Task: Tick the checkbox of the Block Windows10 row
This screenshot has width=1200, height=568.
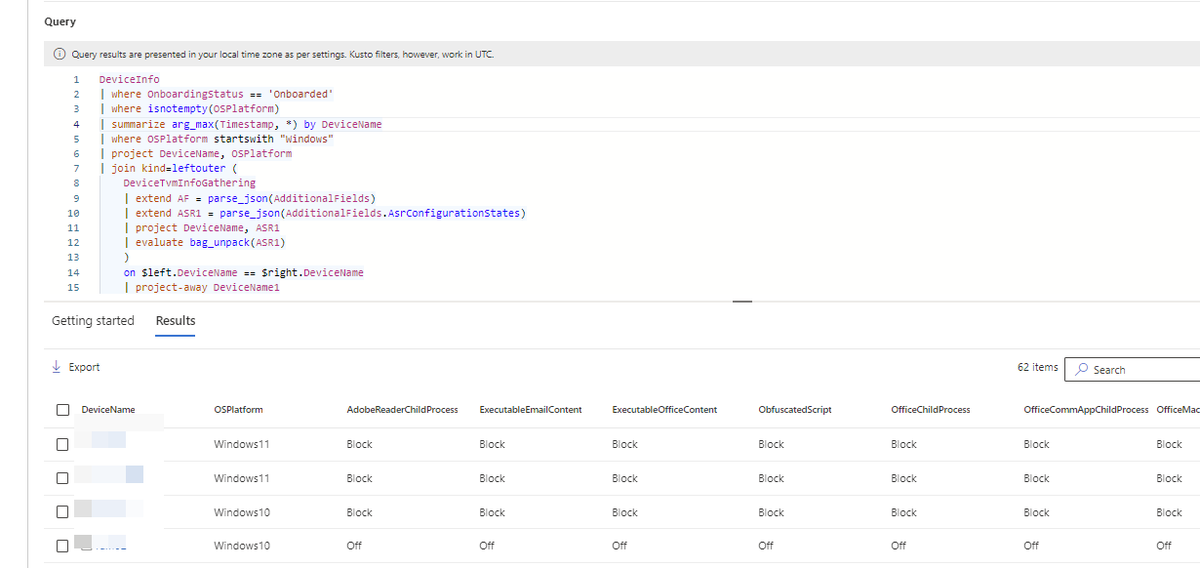Action: [62, 512]
